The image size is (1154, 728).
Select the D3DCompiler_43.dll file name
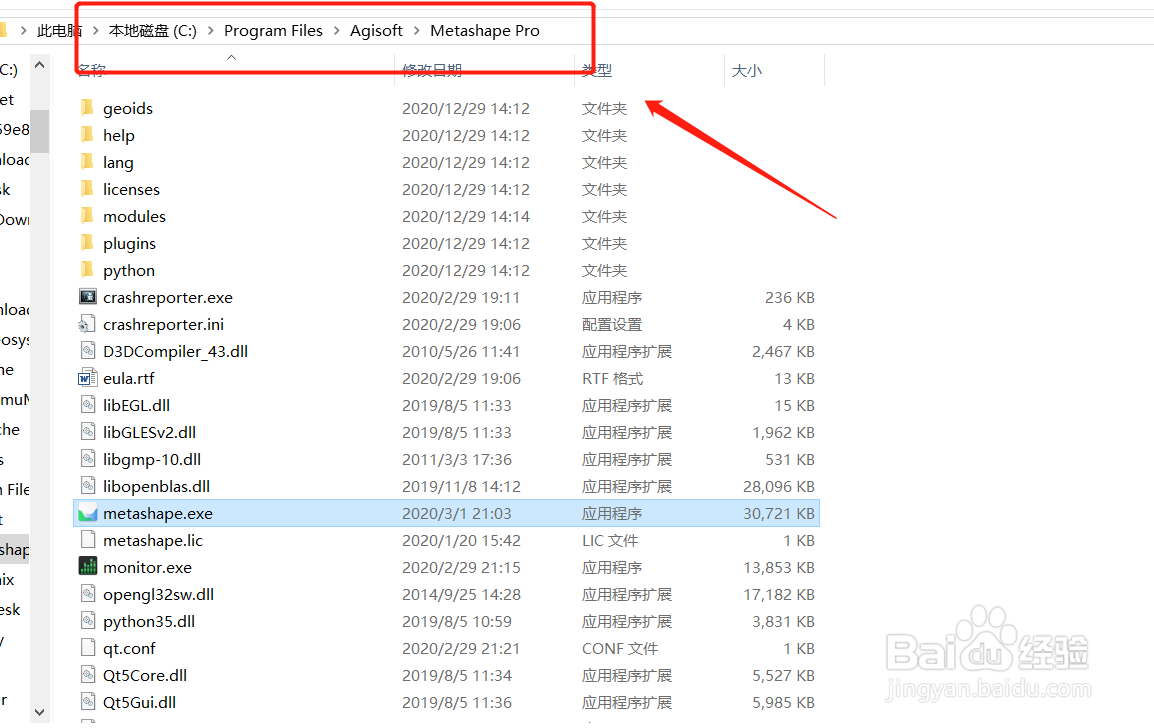coord(175,352)
